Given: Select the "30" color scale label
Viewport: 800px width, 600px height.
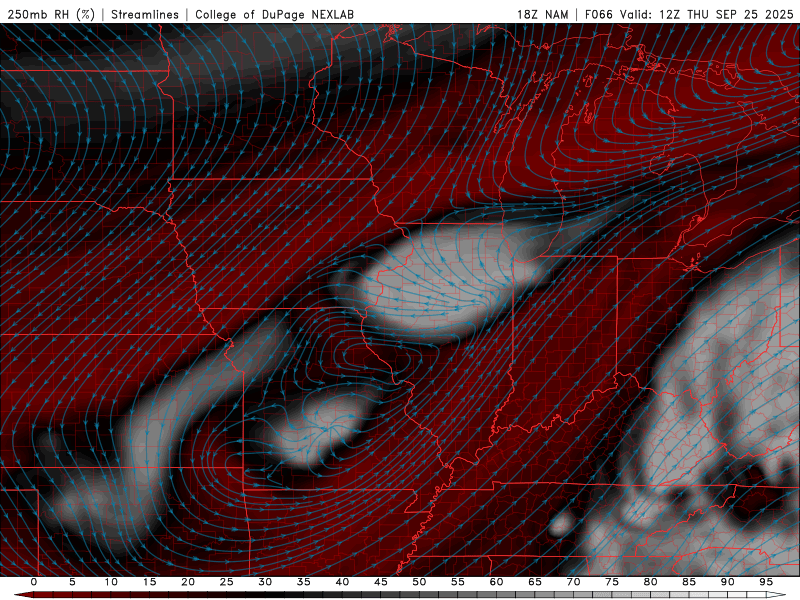Looking at the screenshot, I should (x=265, y=582).
